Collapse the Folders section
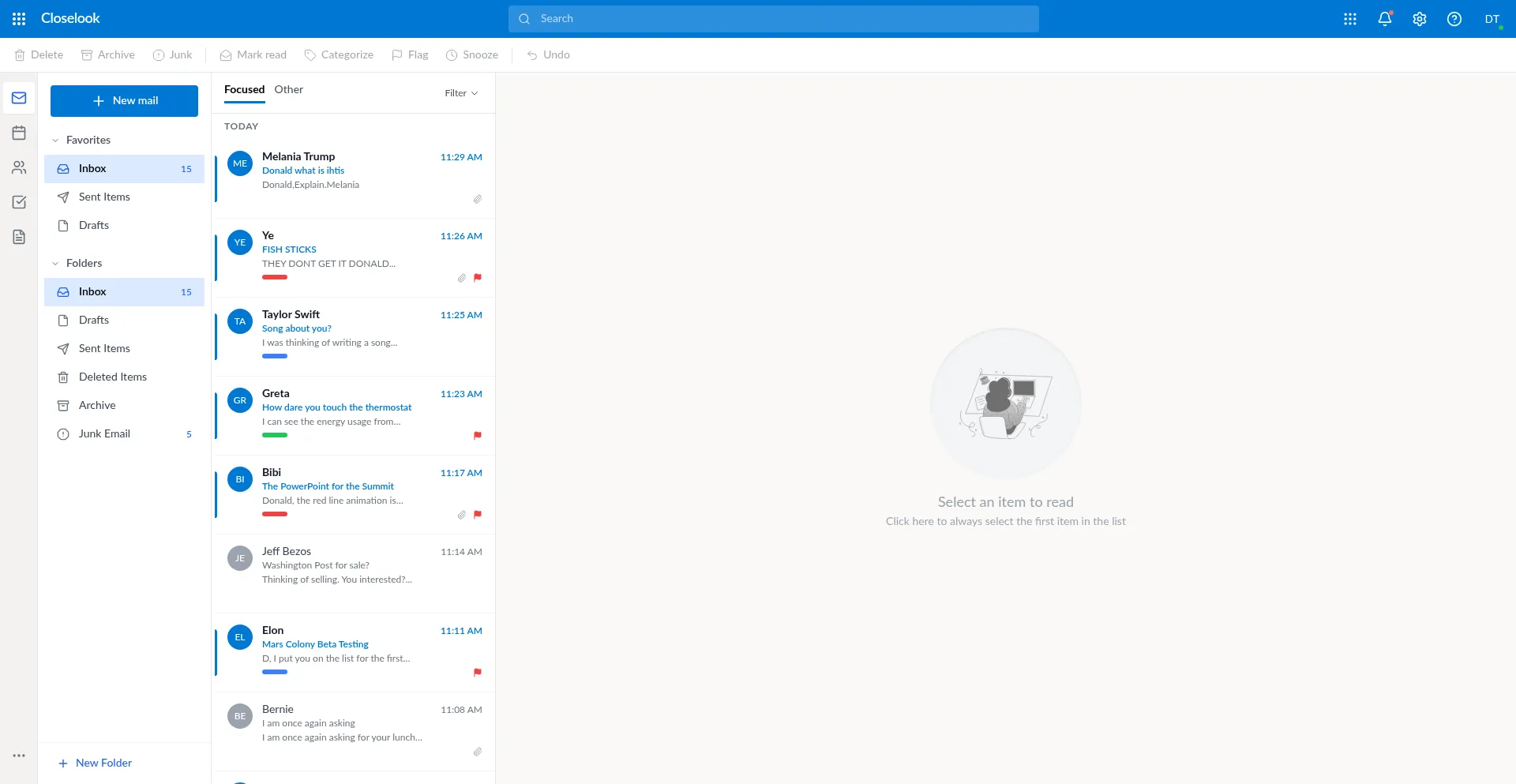This screenshot has height=784, width=1516. [55, 264]
